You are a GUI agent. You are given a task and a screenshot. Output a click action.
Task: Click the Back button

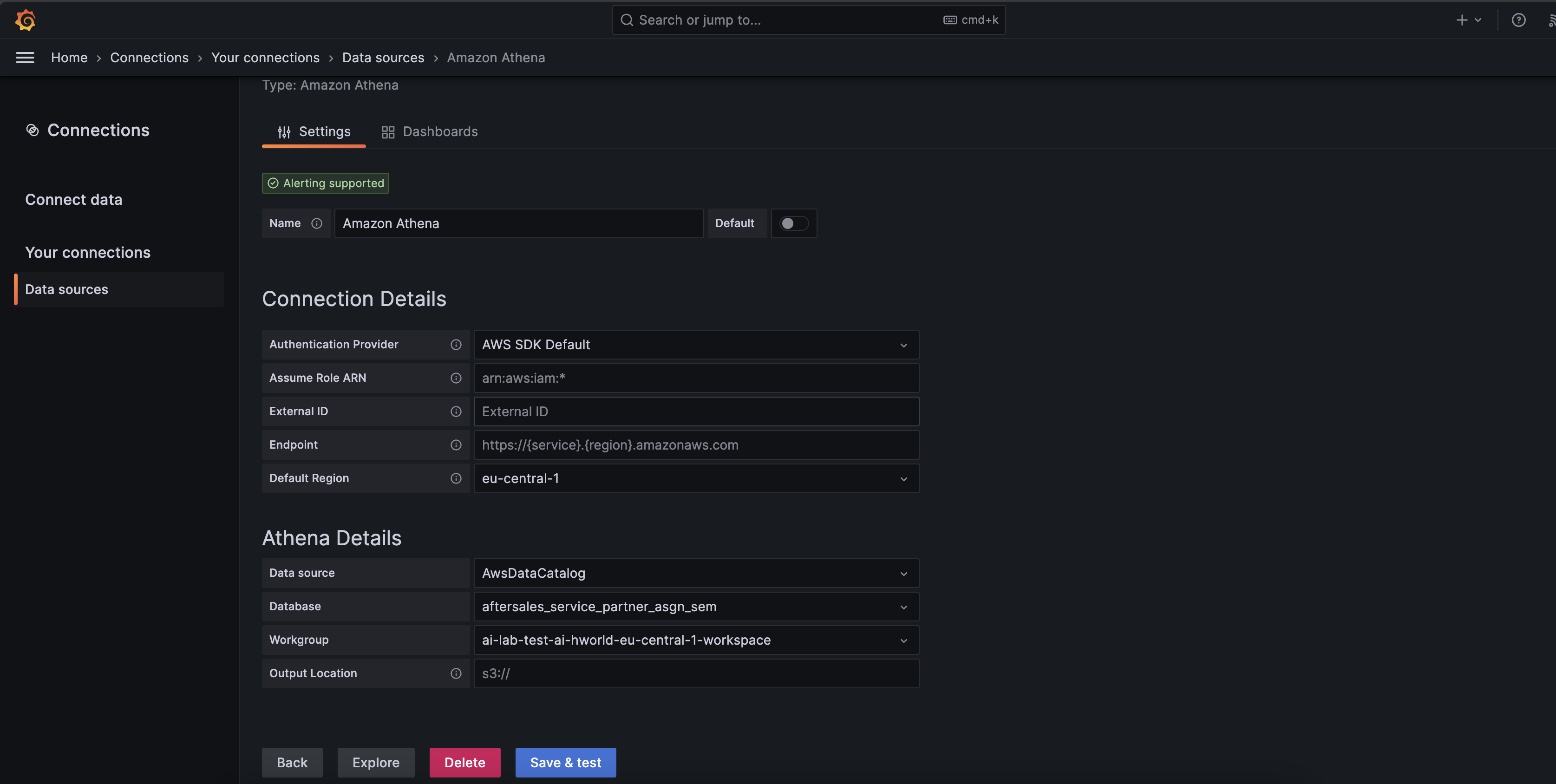coord(292,762)
